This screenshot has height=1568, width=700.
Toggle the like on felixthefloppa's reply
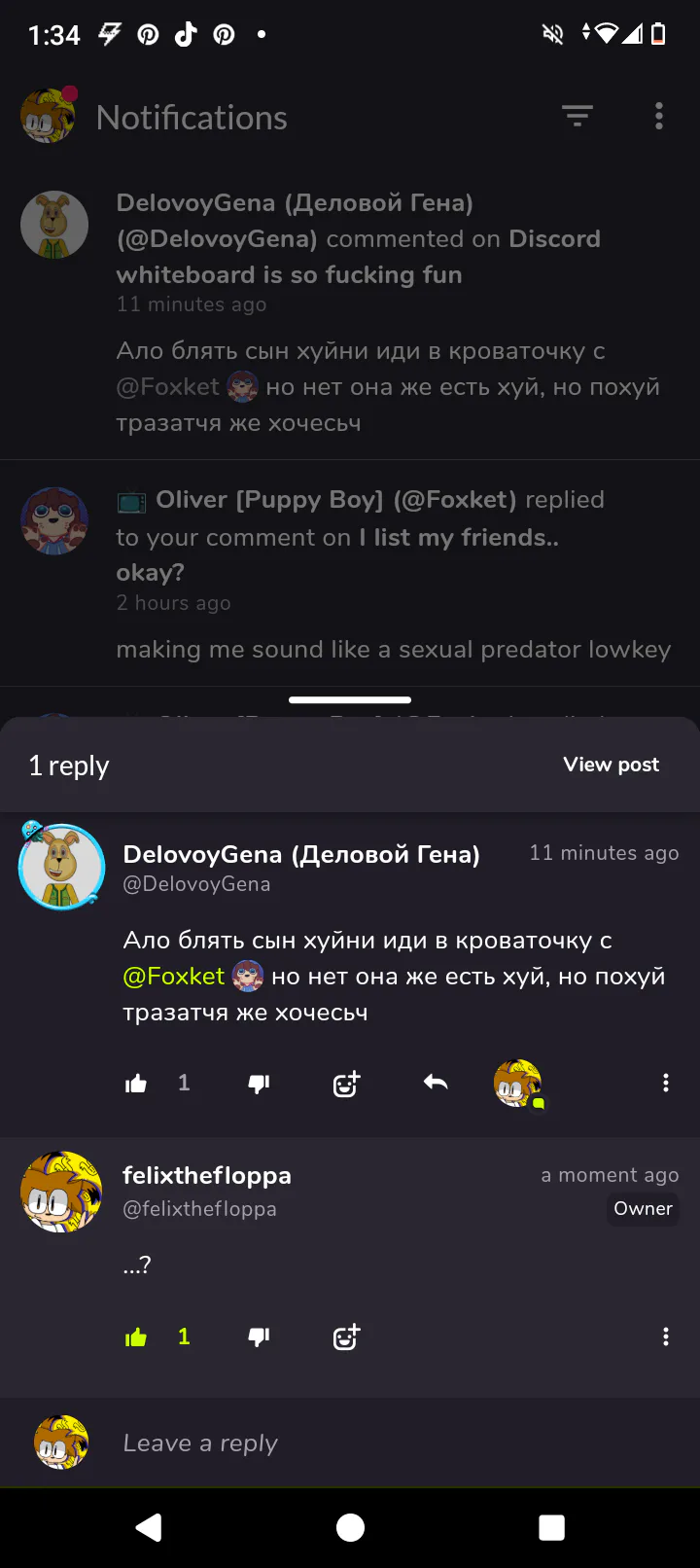136,1337
